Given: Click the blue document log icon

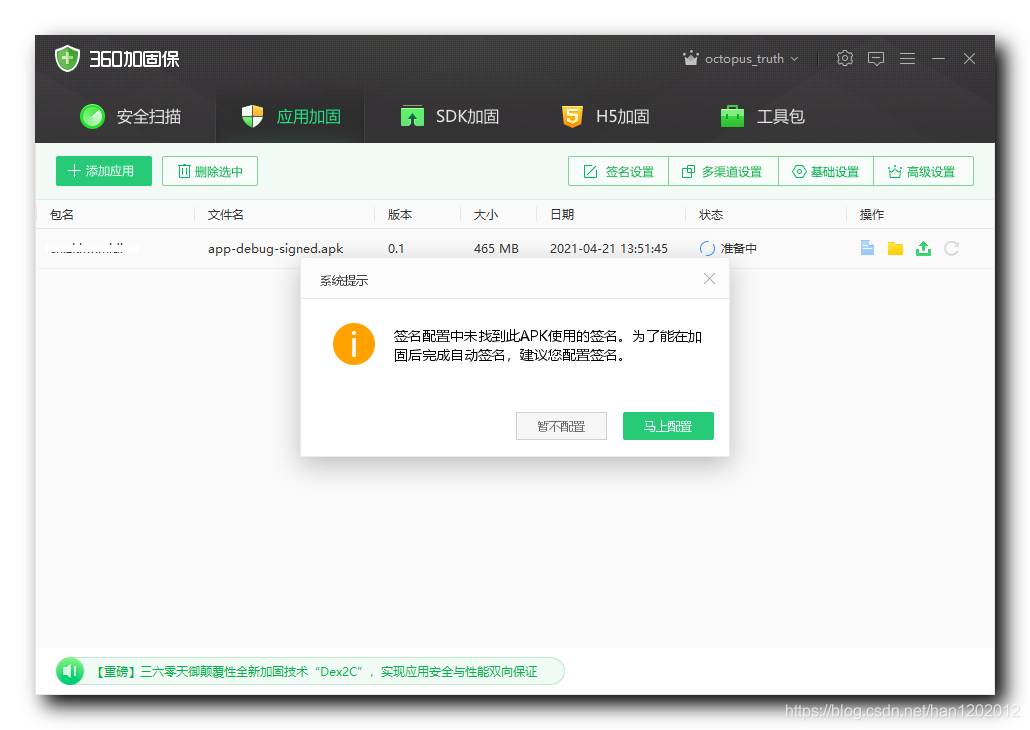Looking at the screenshot, I should coord(867,248).
